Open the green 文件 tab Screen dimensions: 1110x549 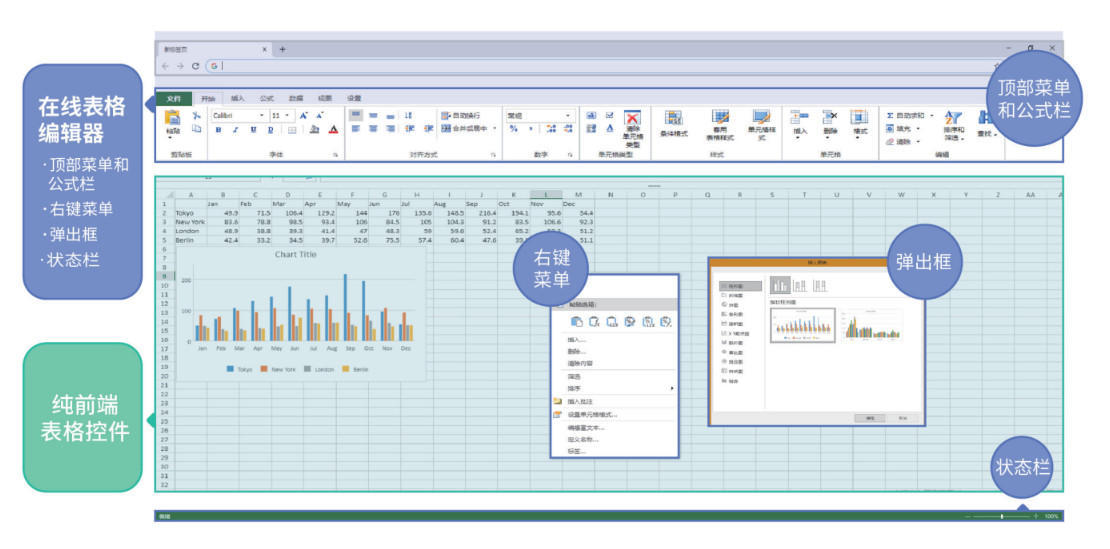[174, 98]
